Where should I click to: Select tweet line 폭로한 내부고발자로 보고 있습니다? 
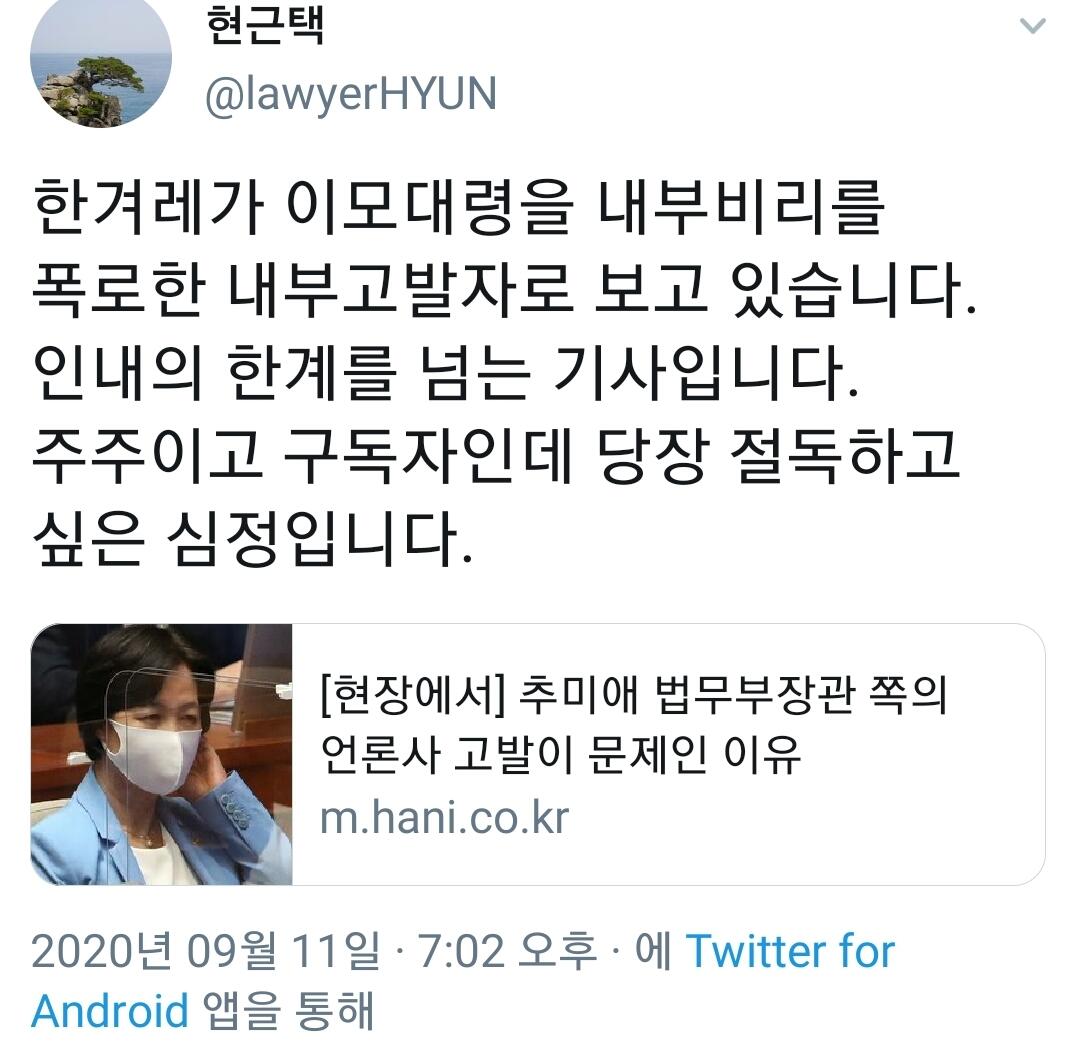pos(505,289)
